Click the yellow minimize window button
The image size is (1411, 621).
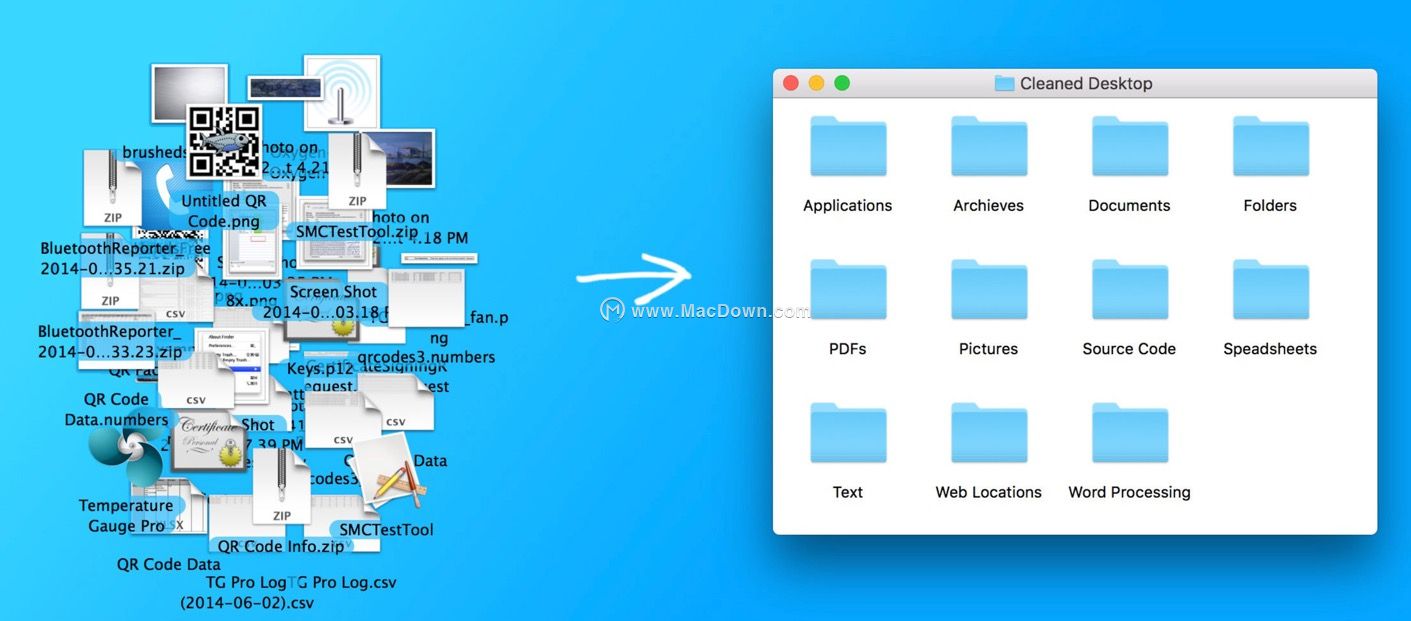pyautogui.click(x=816, y=83)
